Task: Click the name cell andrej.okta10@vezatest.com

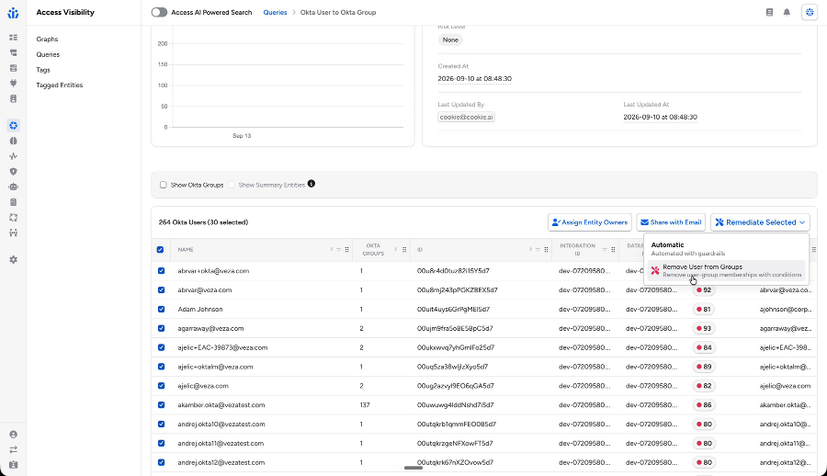Action: [x=221, y=424]
